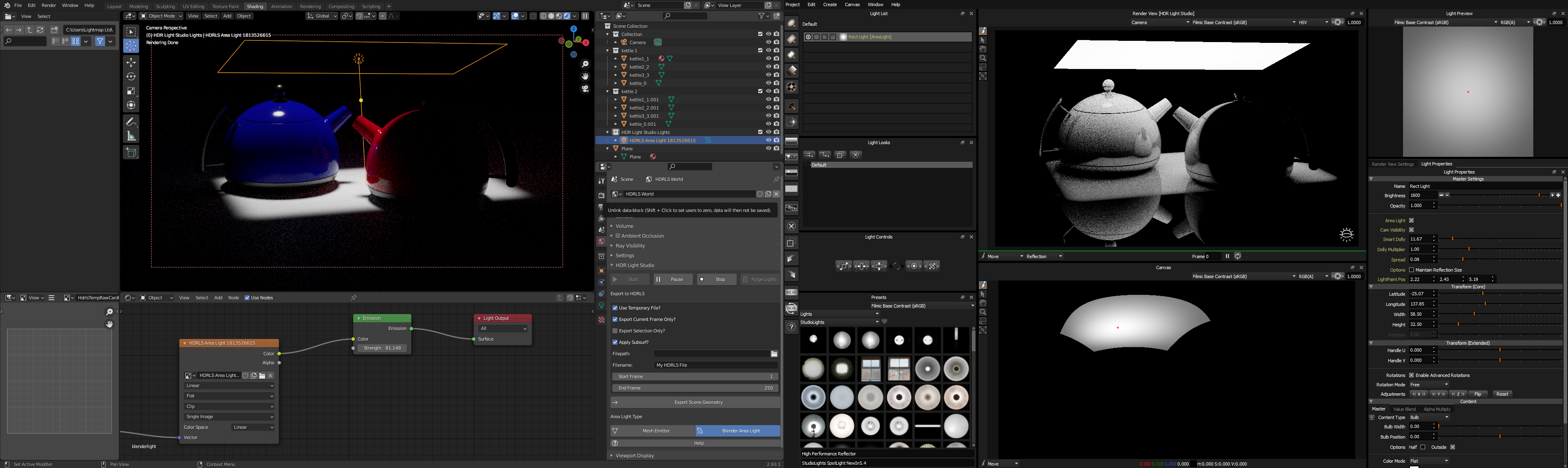Click the delete light look X button
Viewport: 1568px width, 468px height.
(855, 155)
